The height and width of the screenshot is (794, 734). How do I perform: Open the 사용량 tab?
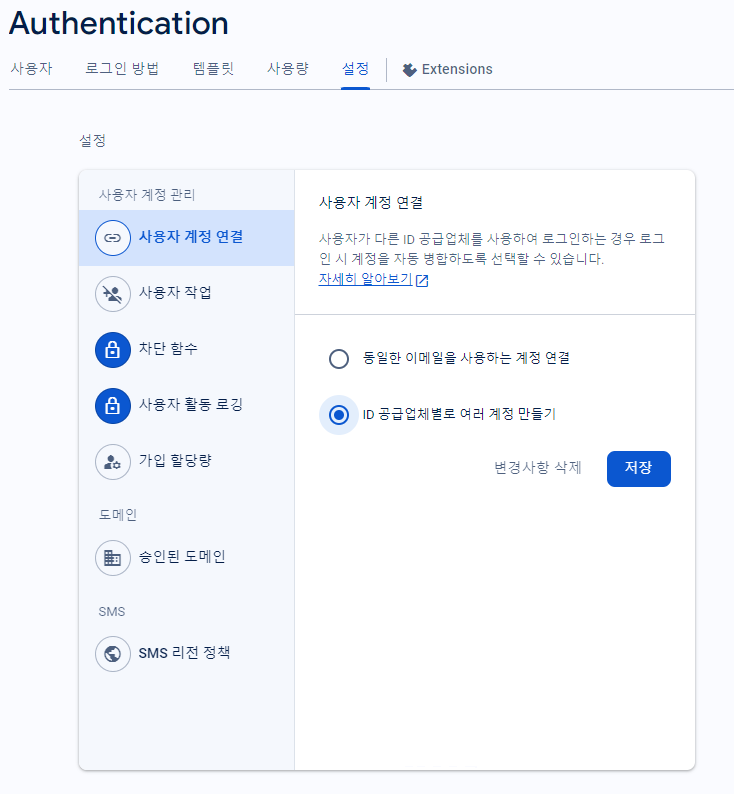tap(288, 69)
